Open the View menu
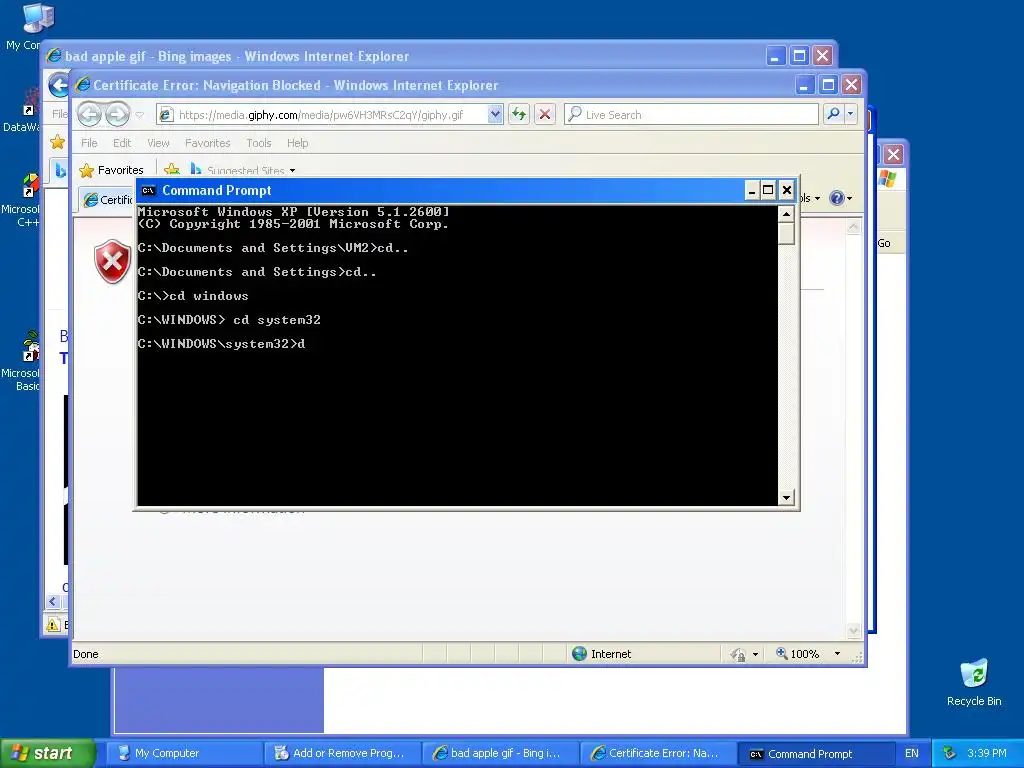The image size is (1024, 768). click(158, 143)
